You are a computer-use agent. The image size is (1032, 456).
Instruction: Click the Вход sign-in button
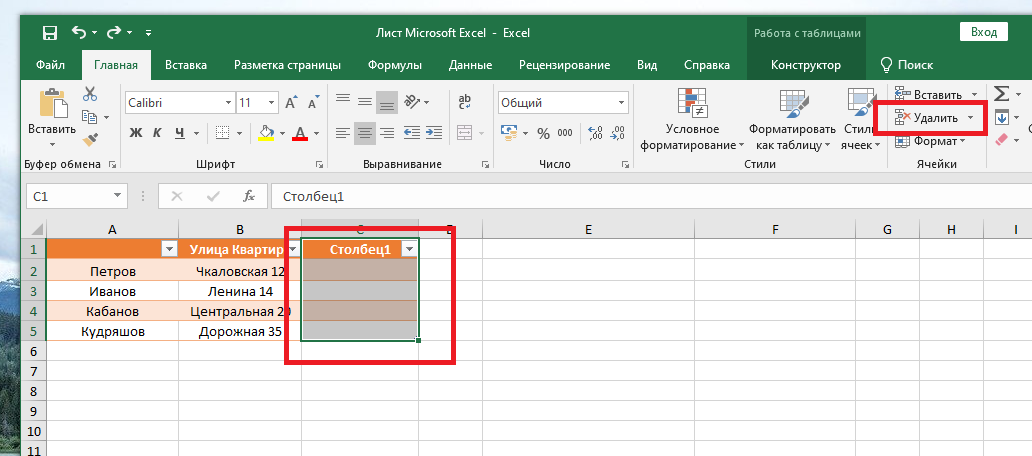point(983,32)
